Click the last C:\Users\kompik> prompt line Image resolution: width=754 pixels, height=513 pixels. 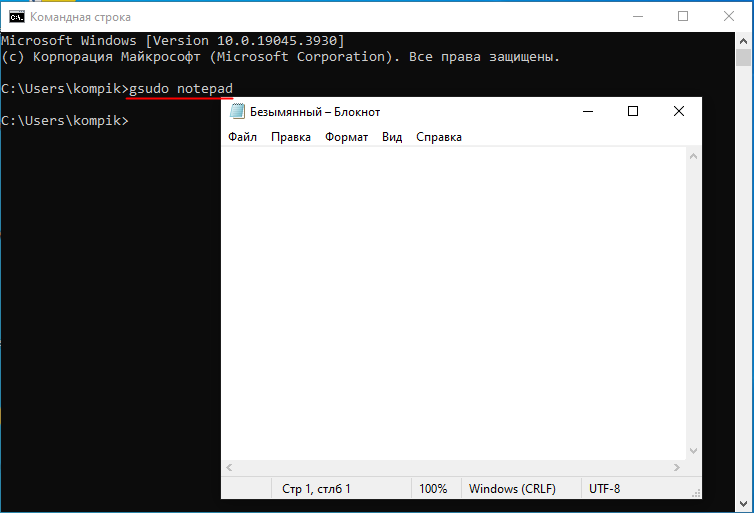coord(65,121)
